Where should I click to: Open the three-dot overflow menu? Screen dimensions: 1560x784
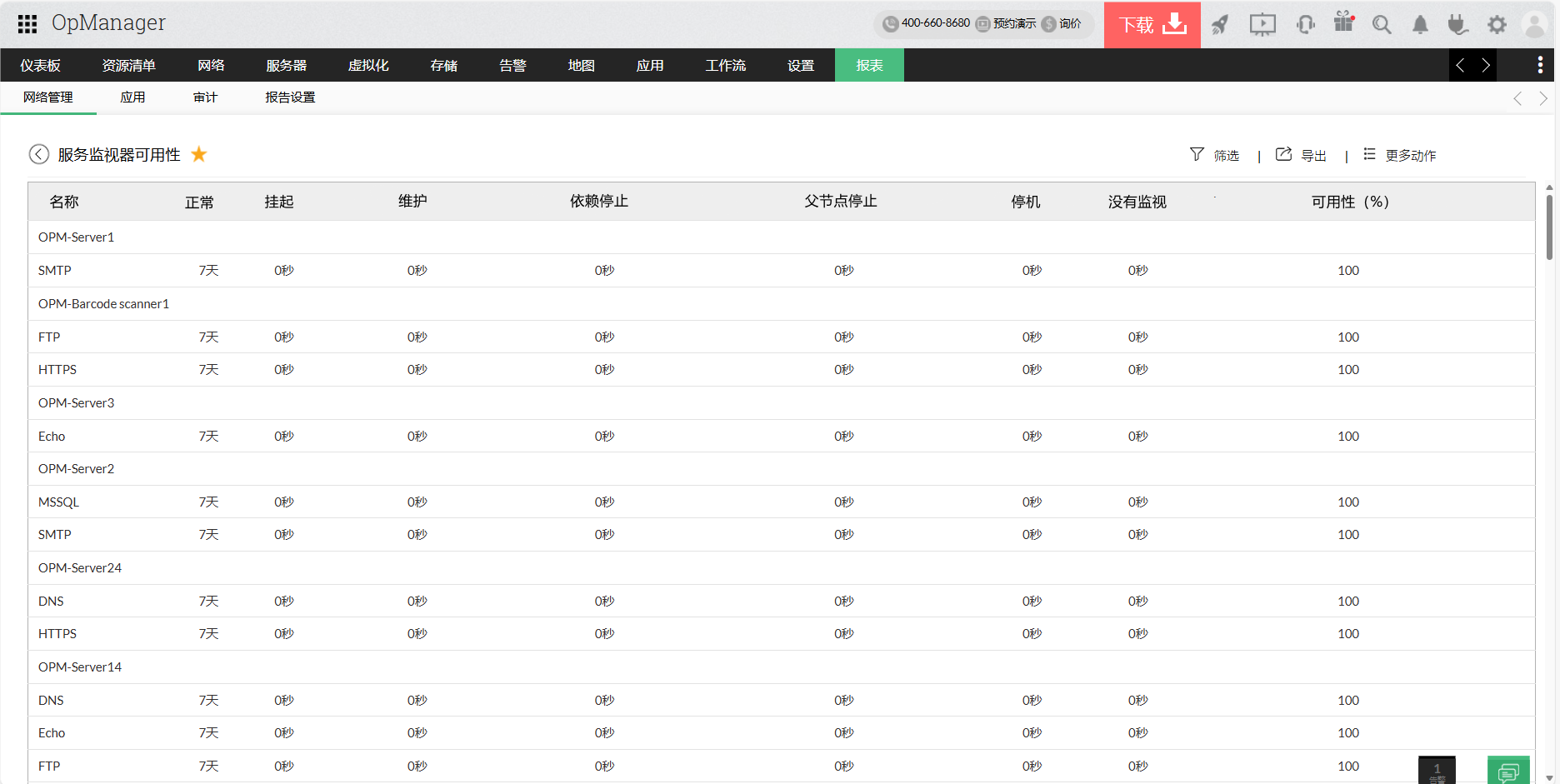[1539, 65]
